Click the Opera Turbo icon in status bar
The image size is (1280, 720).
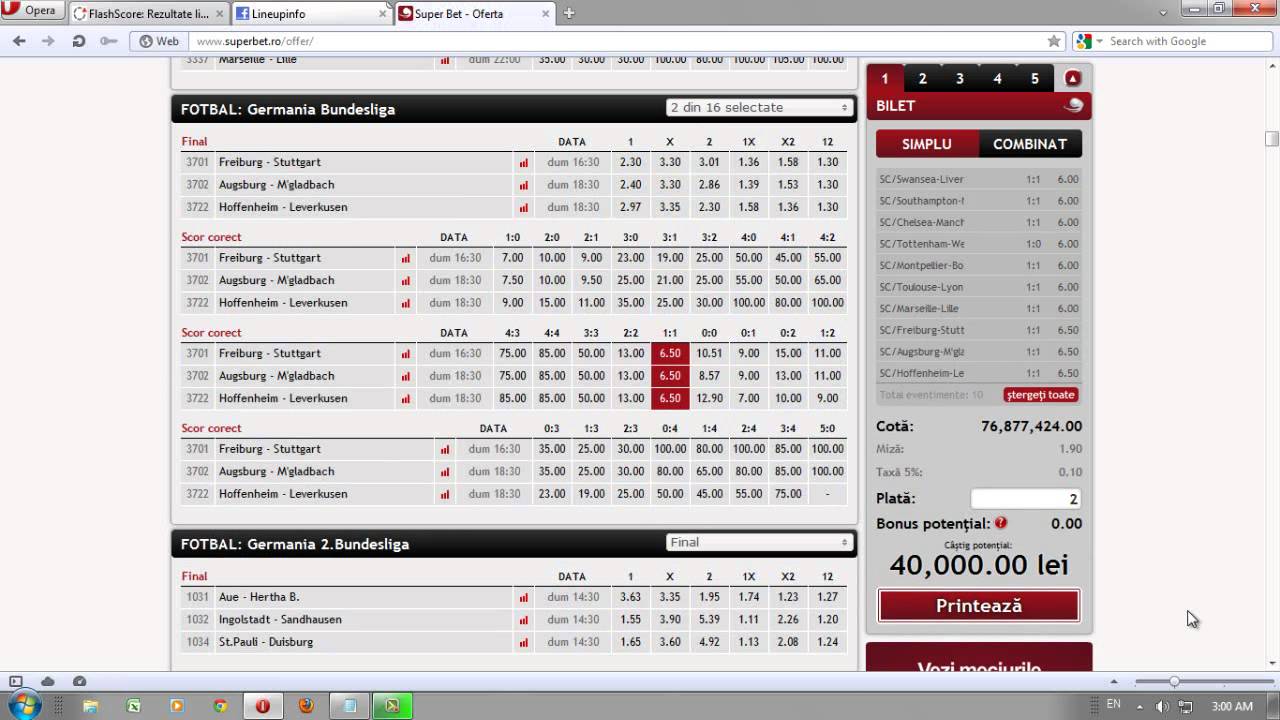[79, 681]
